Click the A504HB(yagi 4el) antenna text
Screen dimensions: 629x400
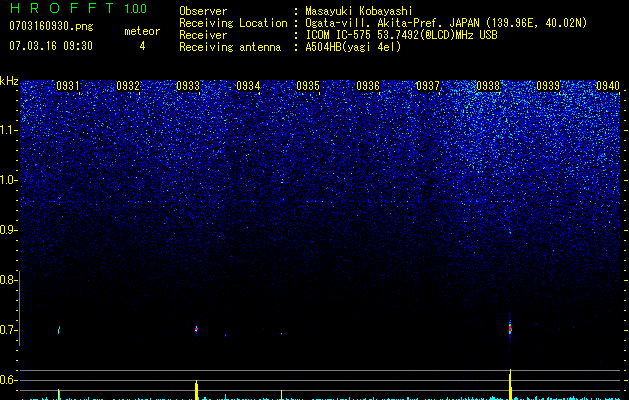(353, 47)
